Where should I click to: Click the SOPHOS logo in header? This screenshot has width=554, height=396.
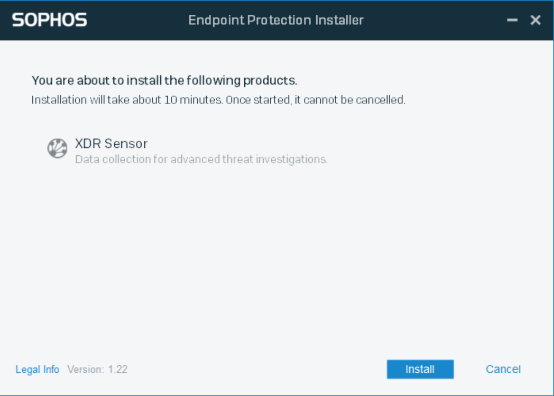click(x=49, y=20)
